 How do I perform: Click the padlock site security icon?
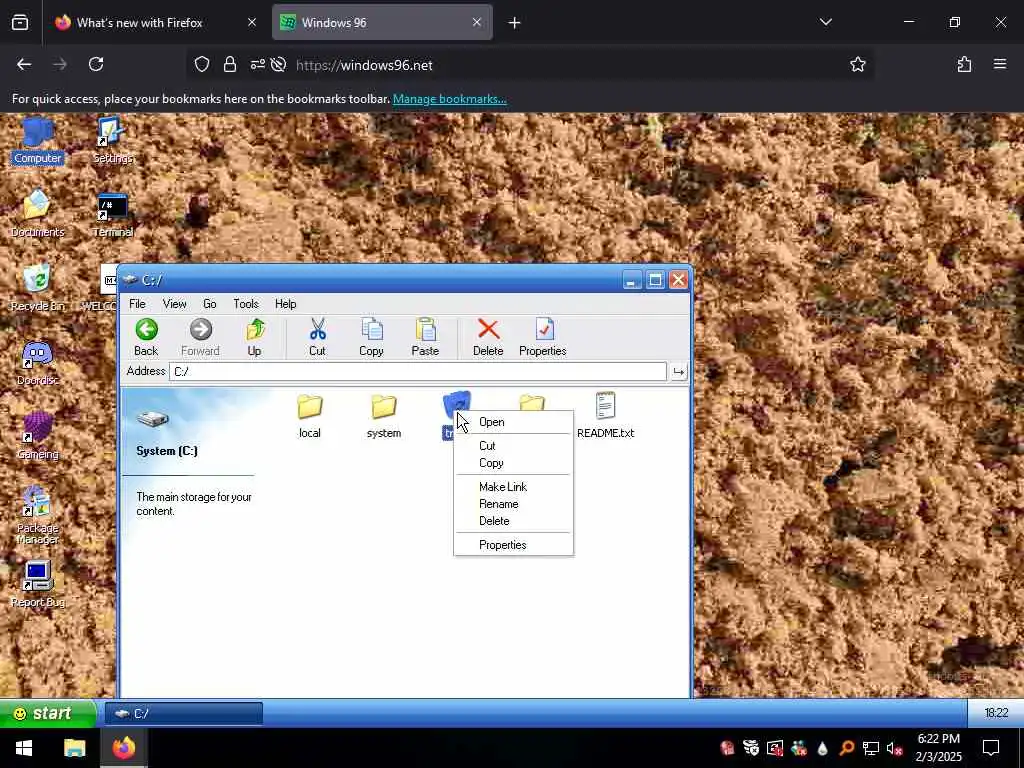(x=230, y=64)
